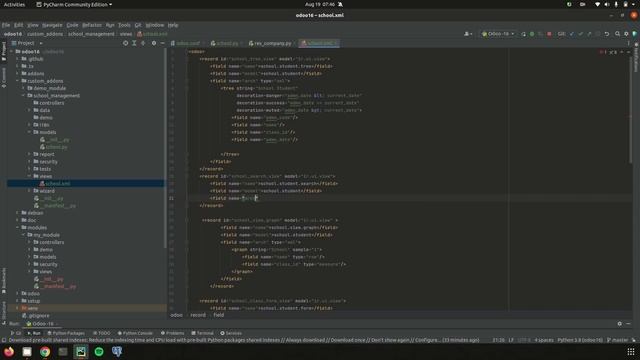The image size is (640, 360).
Task: Click the Git commit checkmark icon
Action: coord(580,34)
